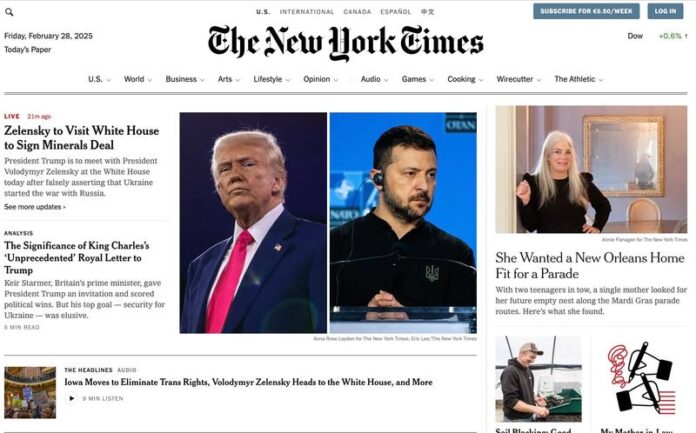Click the Log In button
The height and width of the screenshot is (433, 696).
(x=665, y=11)
